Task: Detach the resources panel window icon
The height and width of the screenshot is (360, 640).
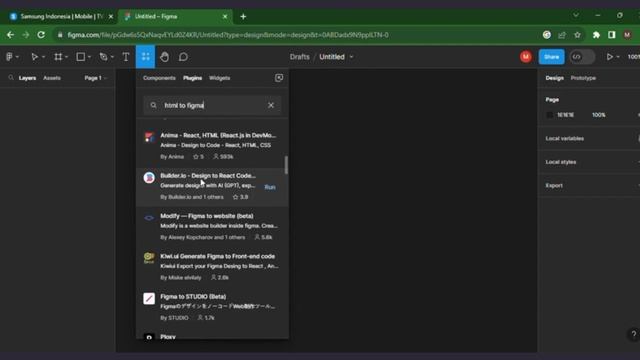Action: point(279,78)
